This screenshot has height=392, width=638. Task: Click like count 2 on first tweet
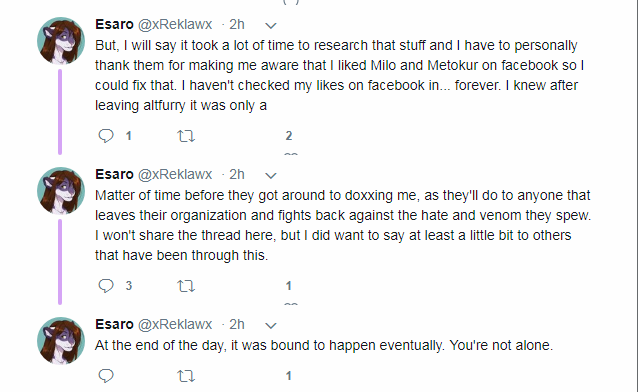288,136
